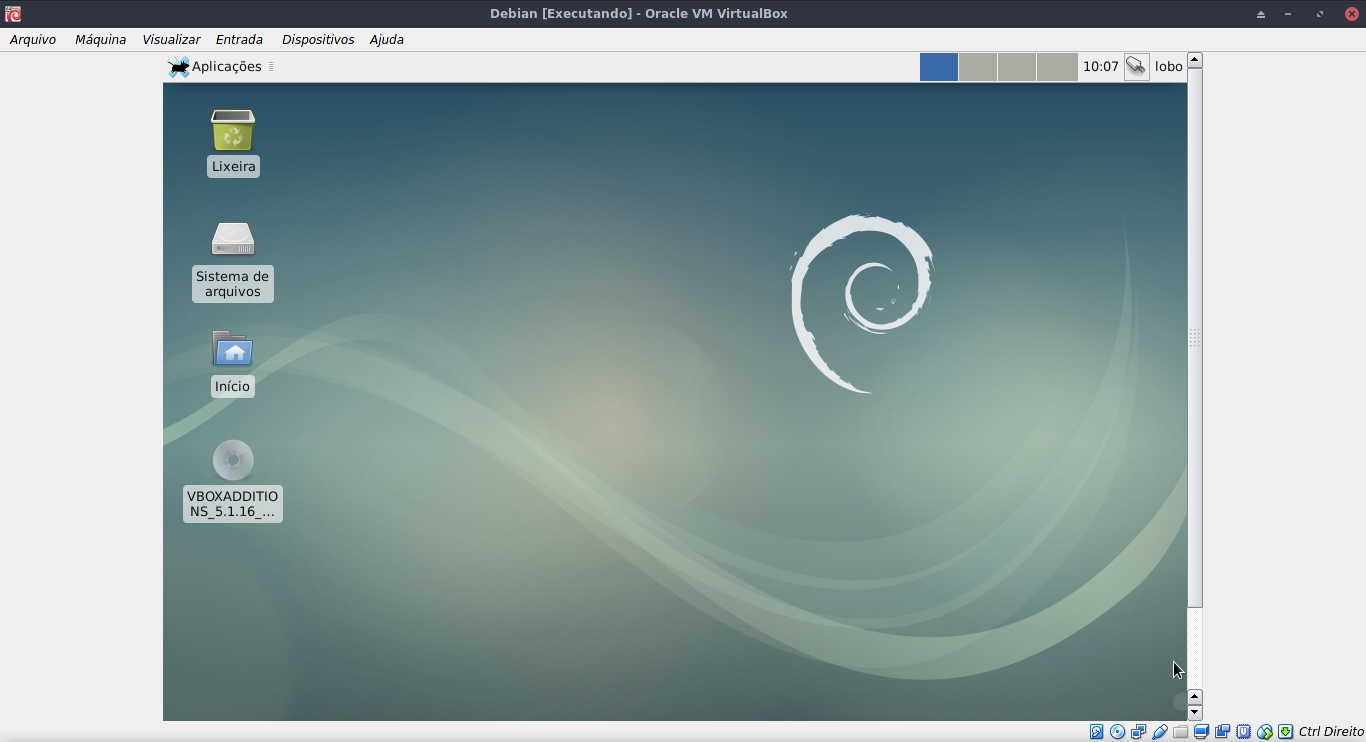Click the Xfce mouse logo beside Aplicações
Viewport: 1366px width, 742px height.
(178, 67)
